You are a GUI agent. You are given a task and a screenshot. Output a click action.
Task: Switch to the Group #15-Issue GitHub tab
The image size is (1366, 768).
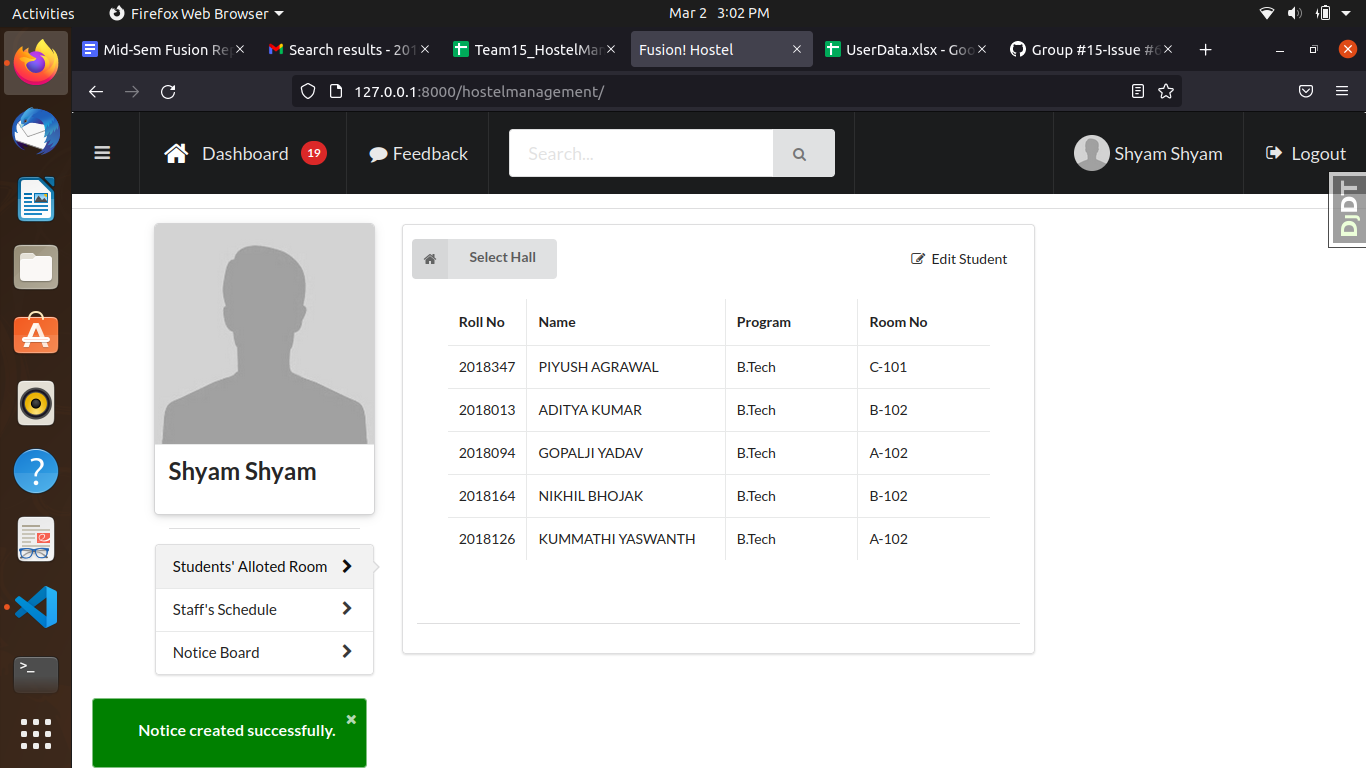(x=1092, y=49)
